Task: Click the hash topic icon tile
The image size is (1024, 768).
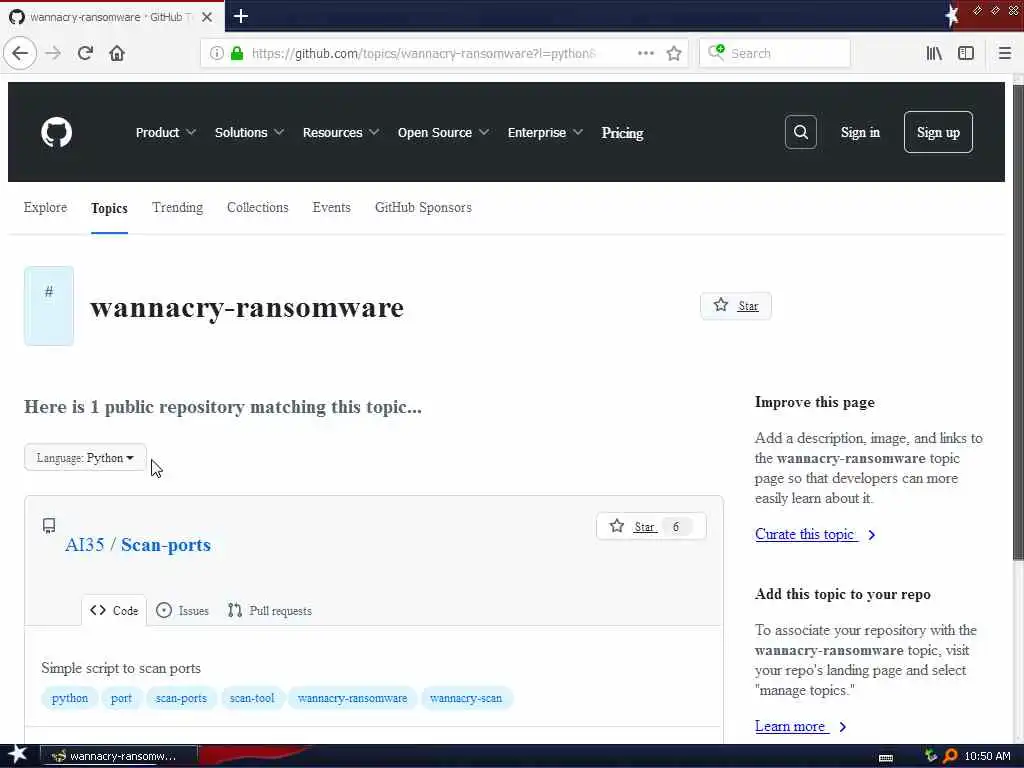Action: tap(49, 306)
